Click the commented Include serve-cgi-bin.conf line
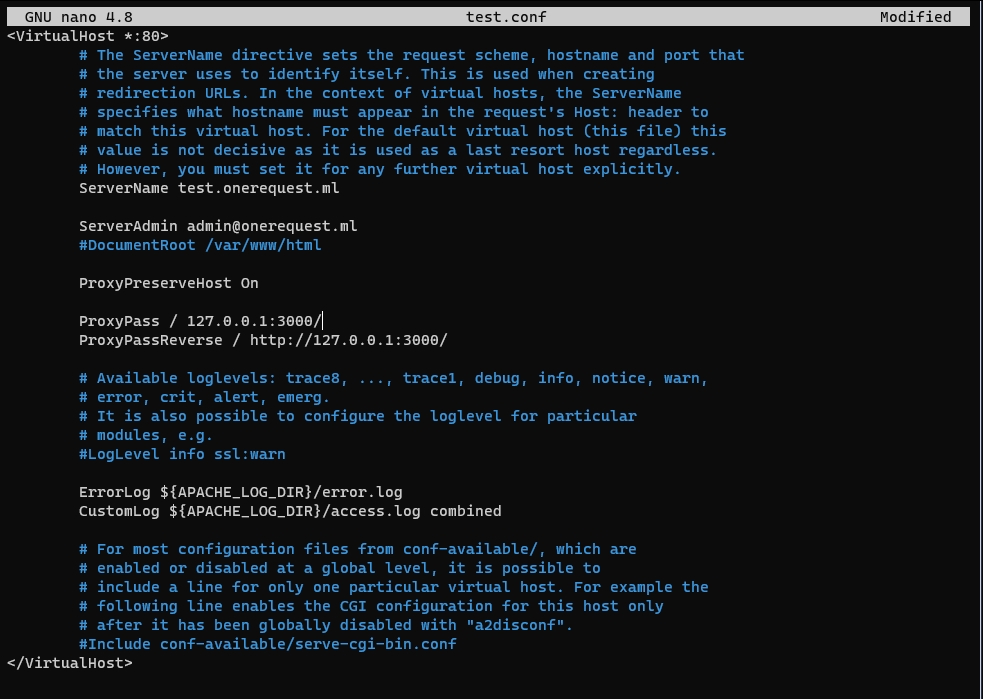The width and height of the screenshot is (983, 699). pos(268,644)
